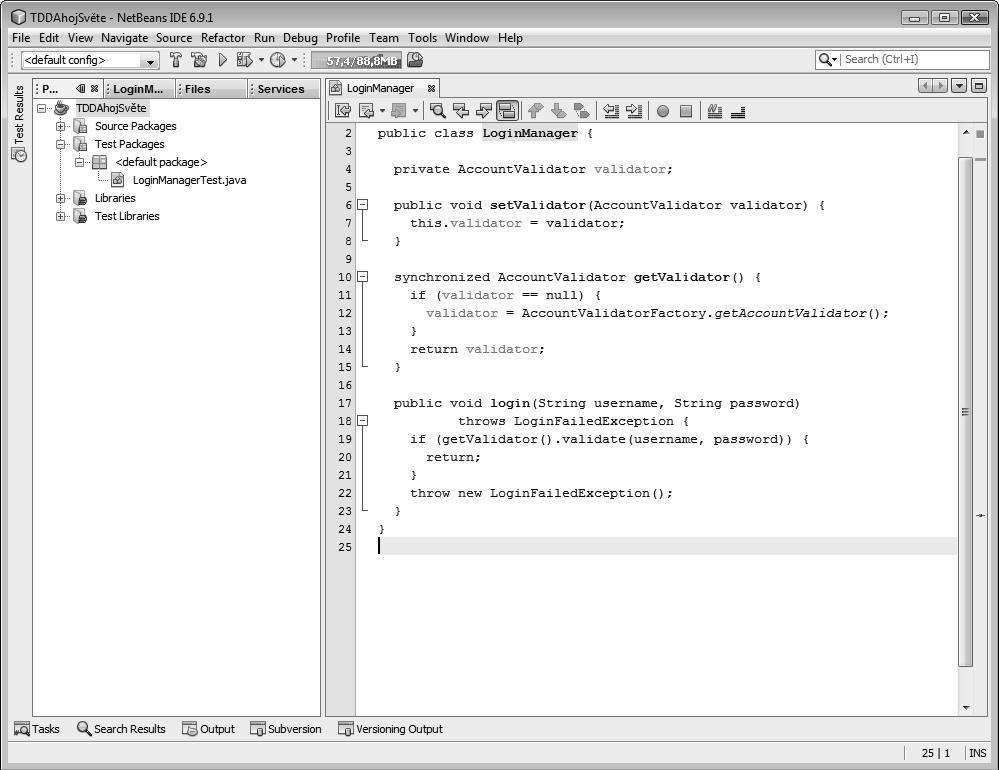Minimize the Projects window via its icon
The height and width of the screenshot is (770, 999).
(80, 89)
